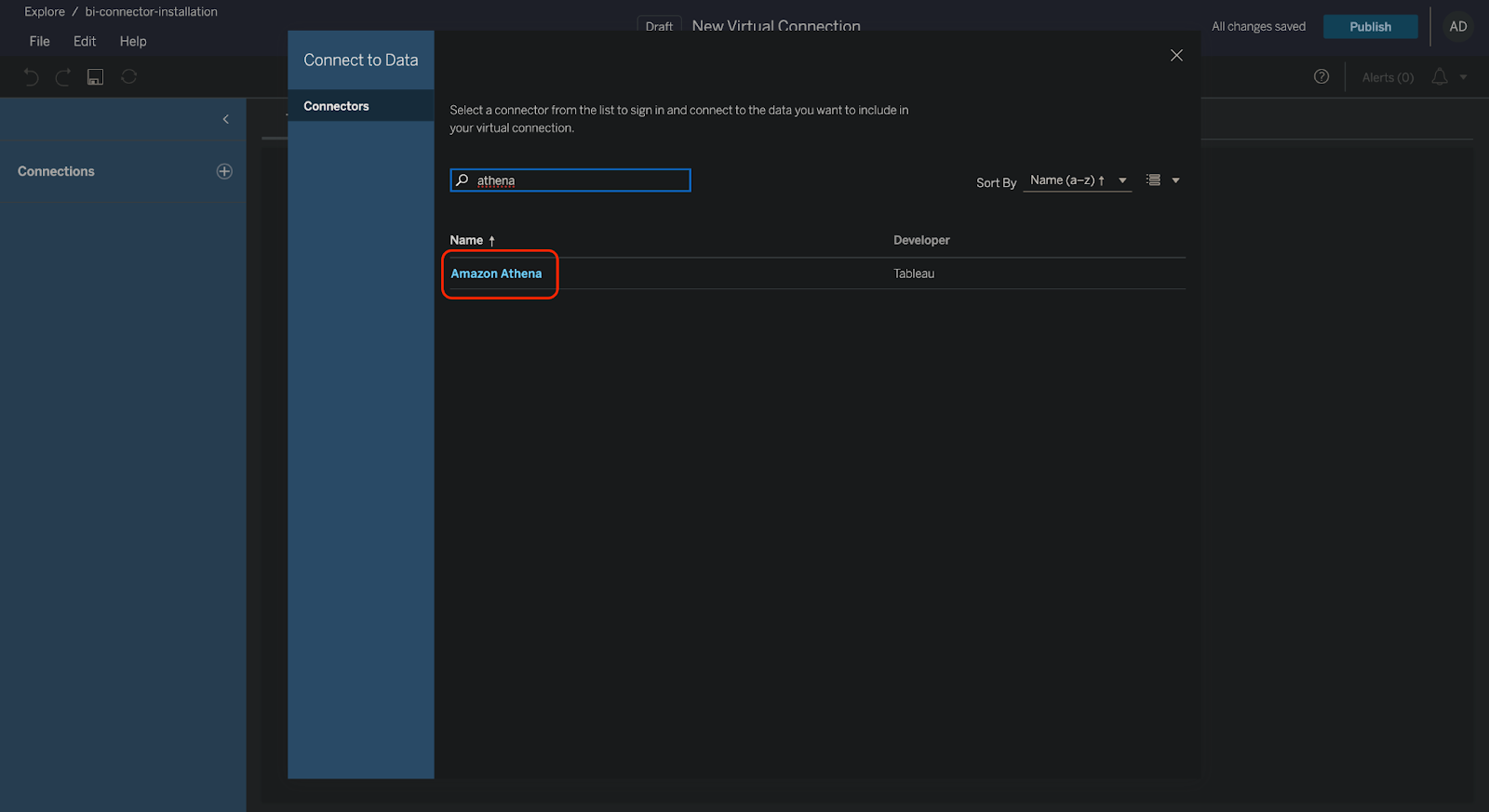The width and height of the screenshot is (1489, 812).
Task: Click the Publish button
Action: click(1371, 26)
